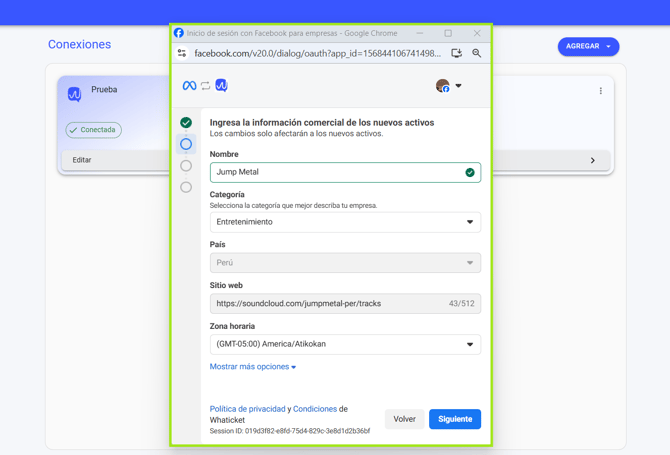Expand Mostrar más opciones
This screenshot has height=455, width=670.
[x=253, y=367]
